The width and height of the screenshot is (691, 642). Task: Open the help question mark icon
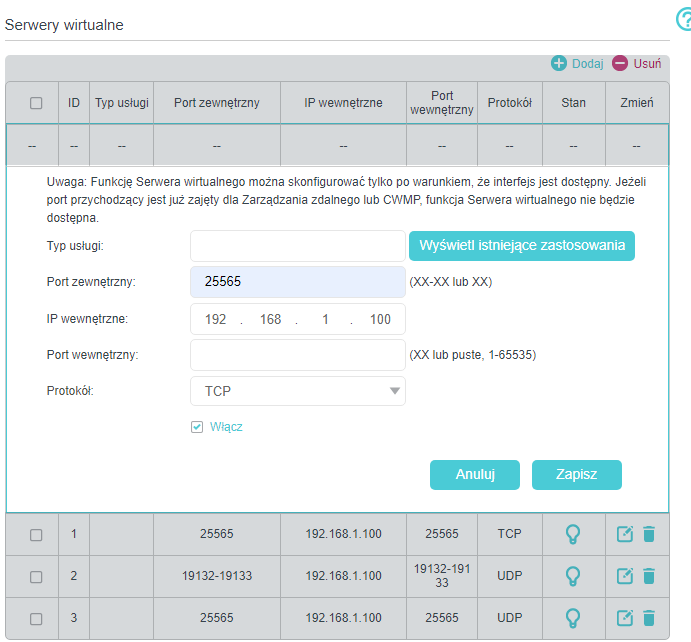[684, 20]
